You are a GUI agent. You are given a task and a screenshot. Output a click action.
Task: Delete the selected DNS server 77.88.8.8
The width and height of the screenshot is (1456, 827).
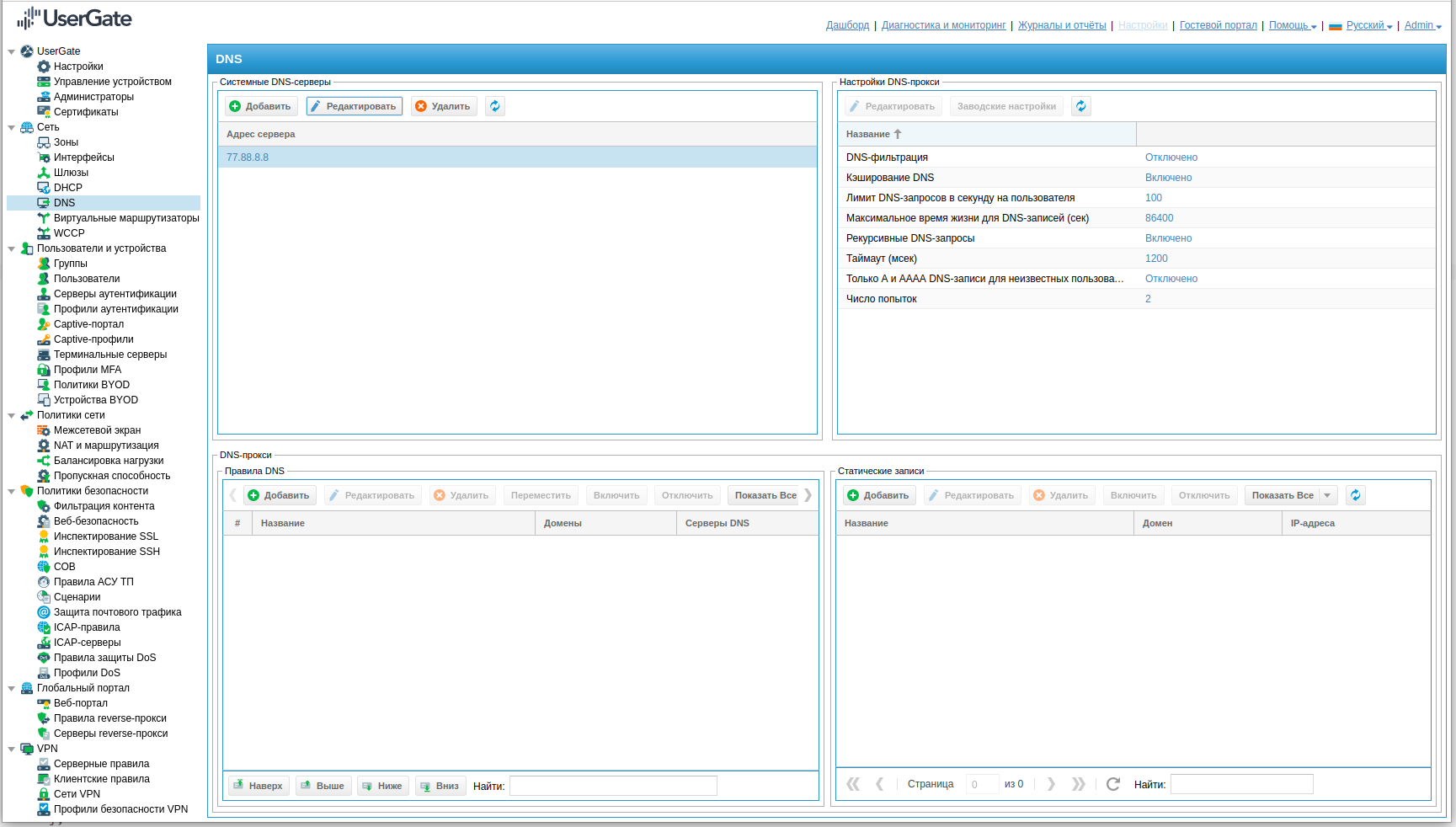pos(443,105)
